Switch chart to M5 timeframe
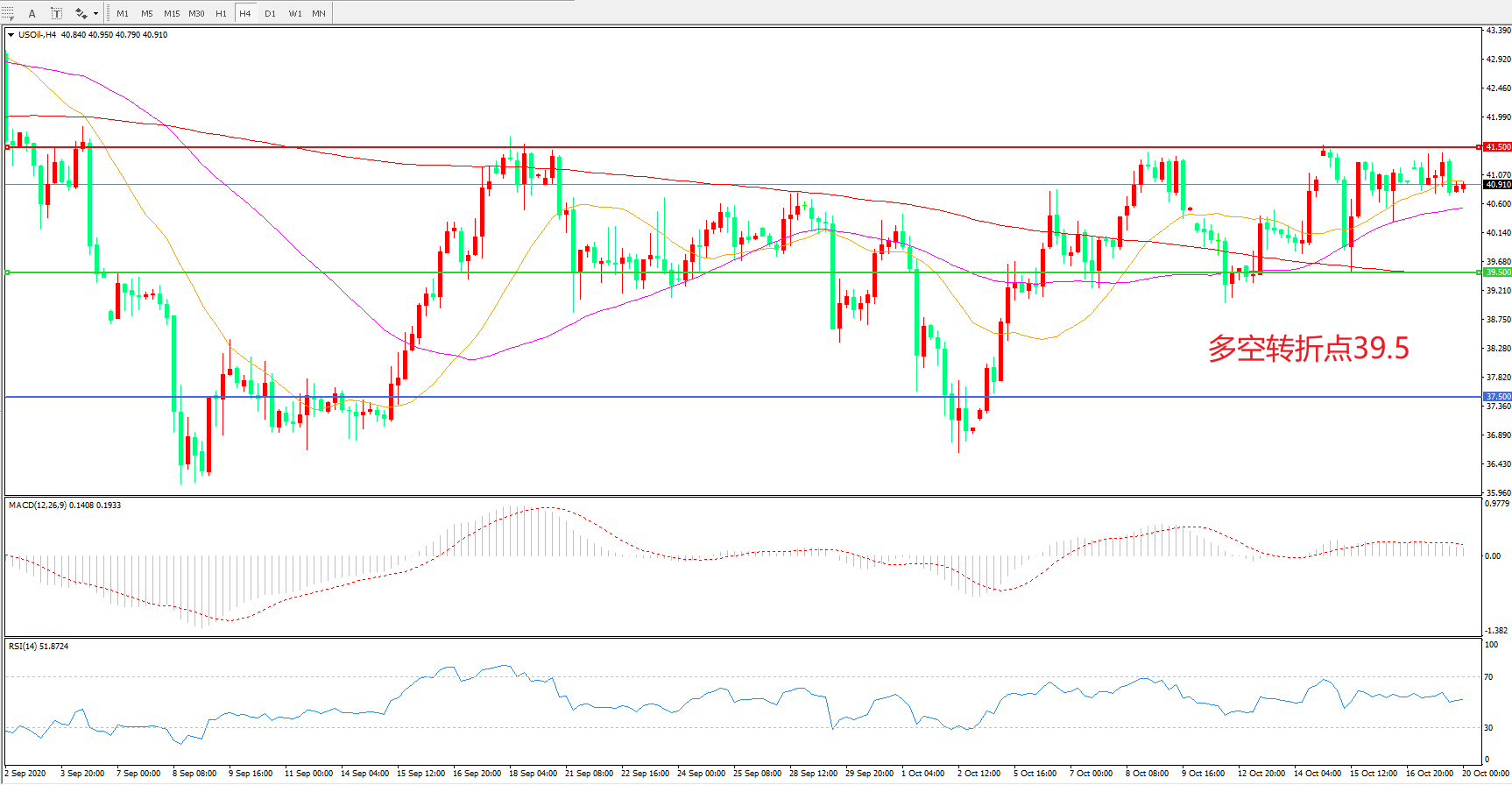 pos(146,13)
